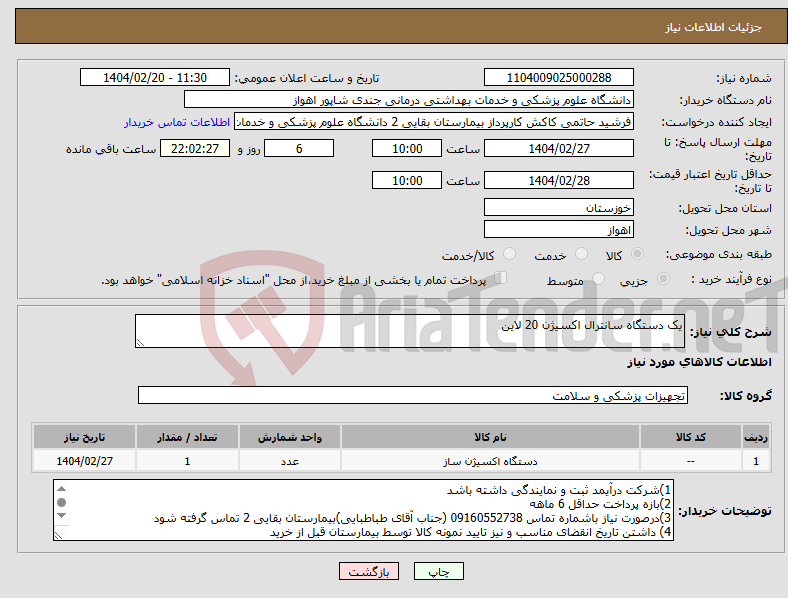Viewport: 788px width, 598px height.
Task: Click the description textarea resize handle
Action: tap(140, 342)
